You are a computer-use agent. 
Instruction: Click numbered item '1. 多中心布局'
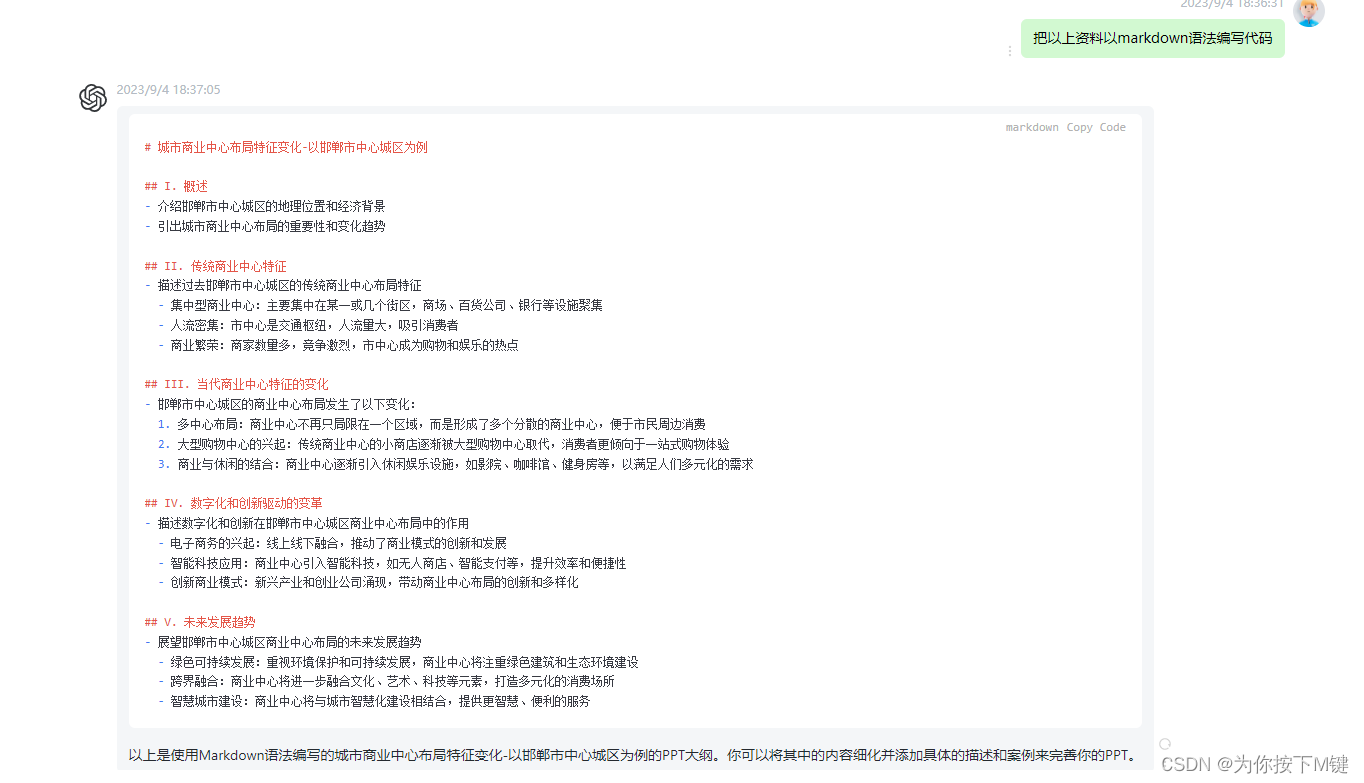(x=432, y=424)
